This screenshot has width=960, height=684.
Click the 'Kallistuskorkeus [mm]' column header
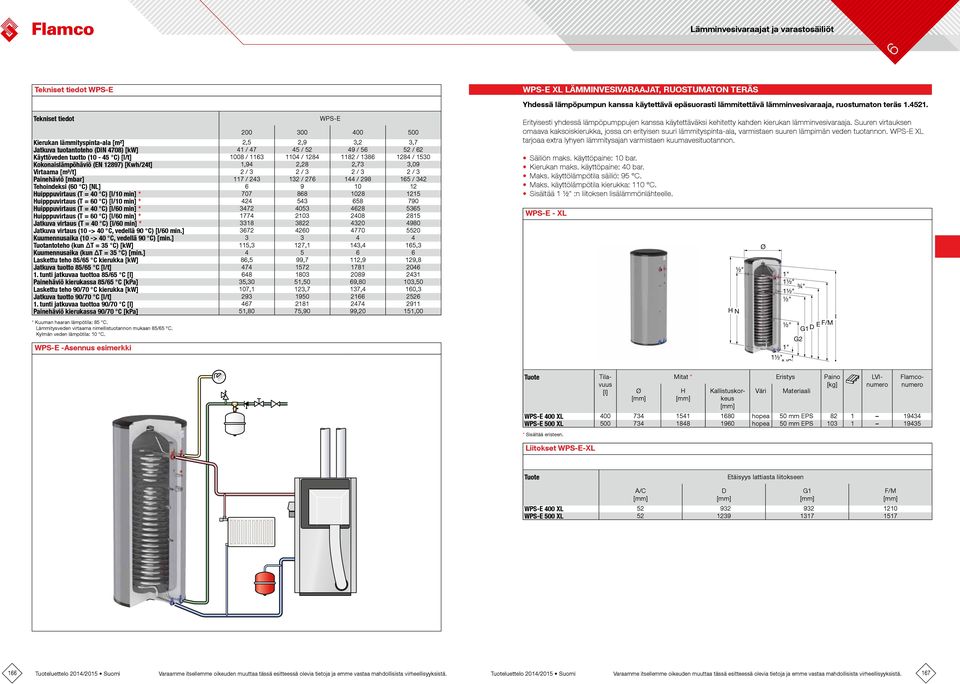[x=727, y=398]
